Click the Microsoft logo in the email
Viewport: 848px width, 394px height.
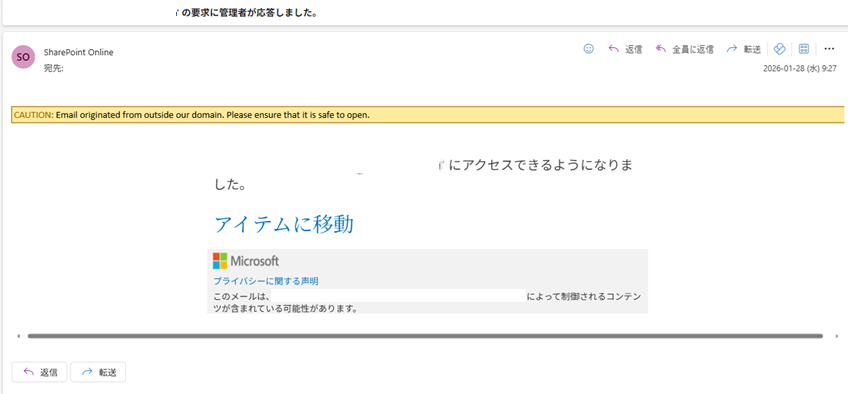point(246,261)
